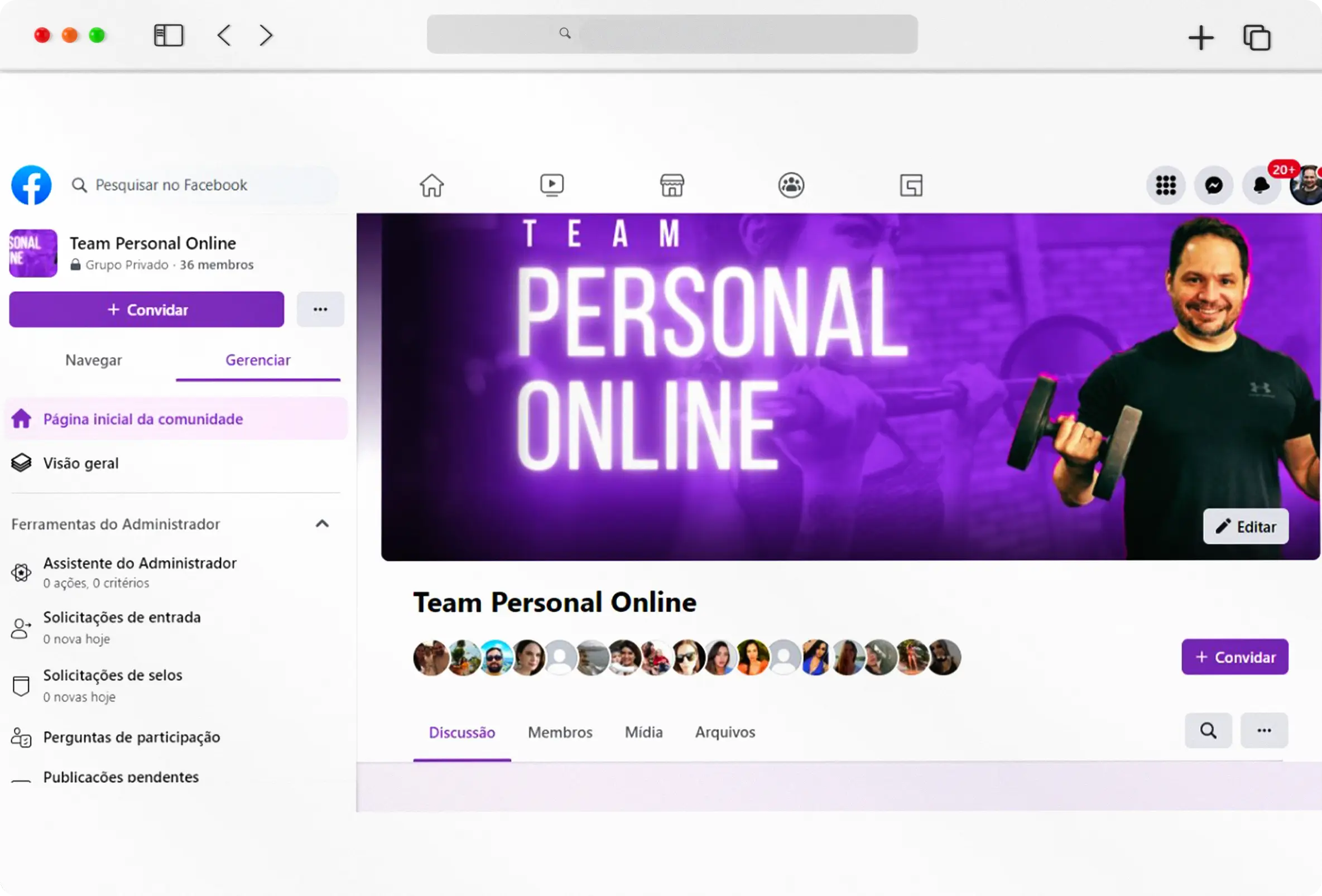Screen dimensions: 1322x896
Task: Click the Editar cover photo button
Action: coord(1245,526)
